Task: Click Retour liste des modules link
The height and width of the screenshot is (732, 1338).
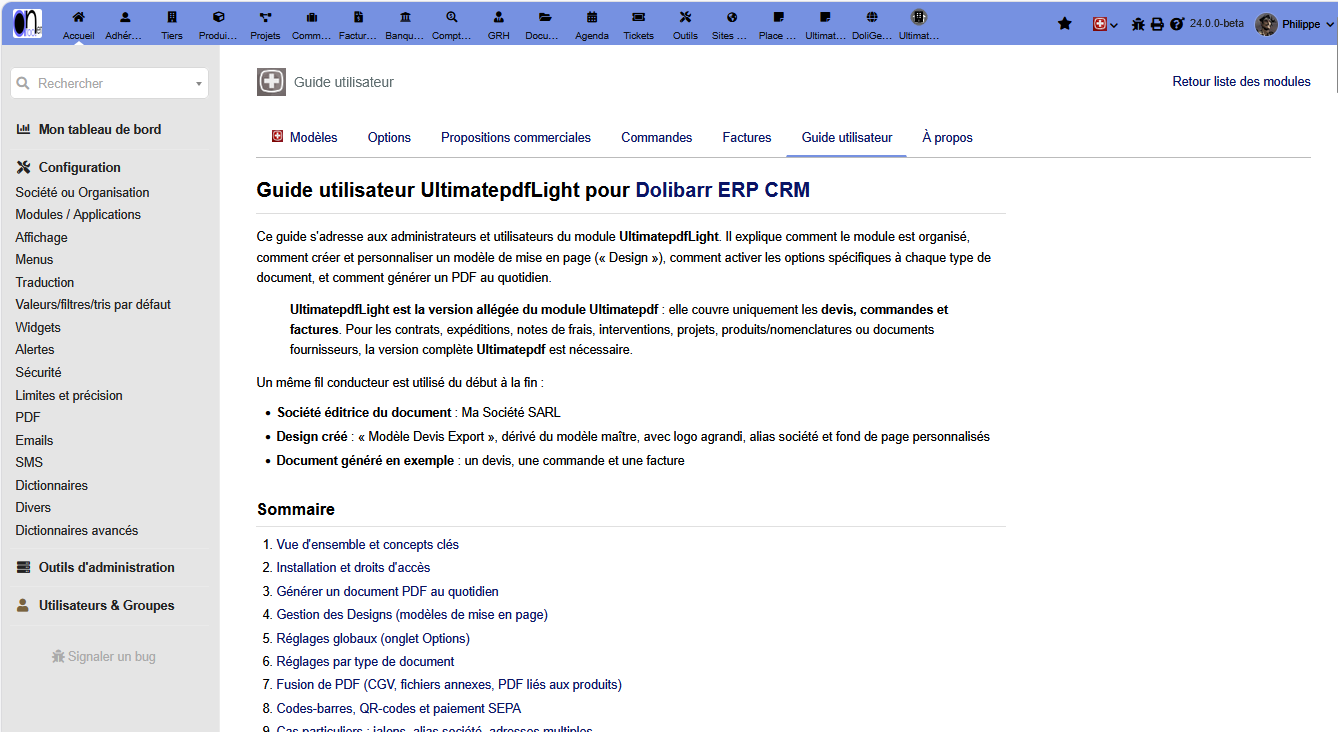Action: point(1241,82)
